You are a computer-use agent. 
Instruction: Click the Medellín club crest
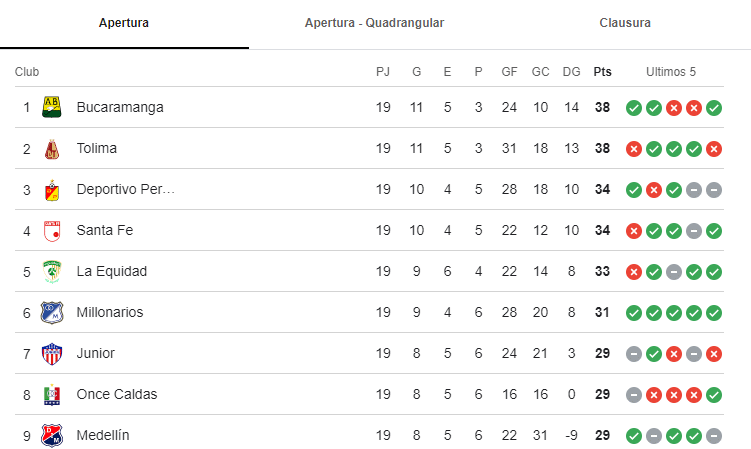52,436
